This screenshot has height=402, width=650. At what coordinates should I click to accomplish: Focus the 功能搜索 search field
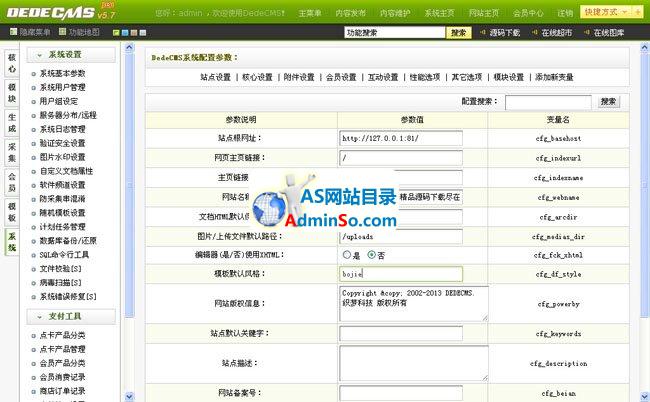[x=395, y=33]
